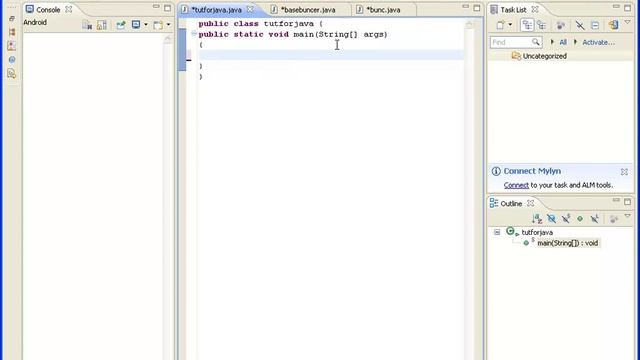Maximize the editor area
The width and height of the screenshot is (640, 360).
pos(477,8)
